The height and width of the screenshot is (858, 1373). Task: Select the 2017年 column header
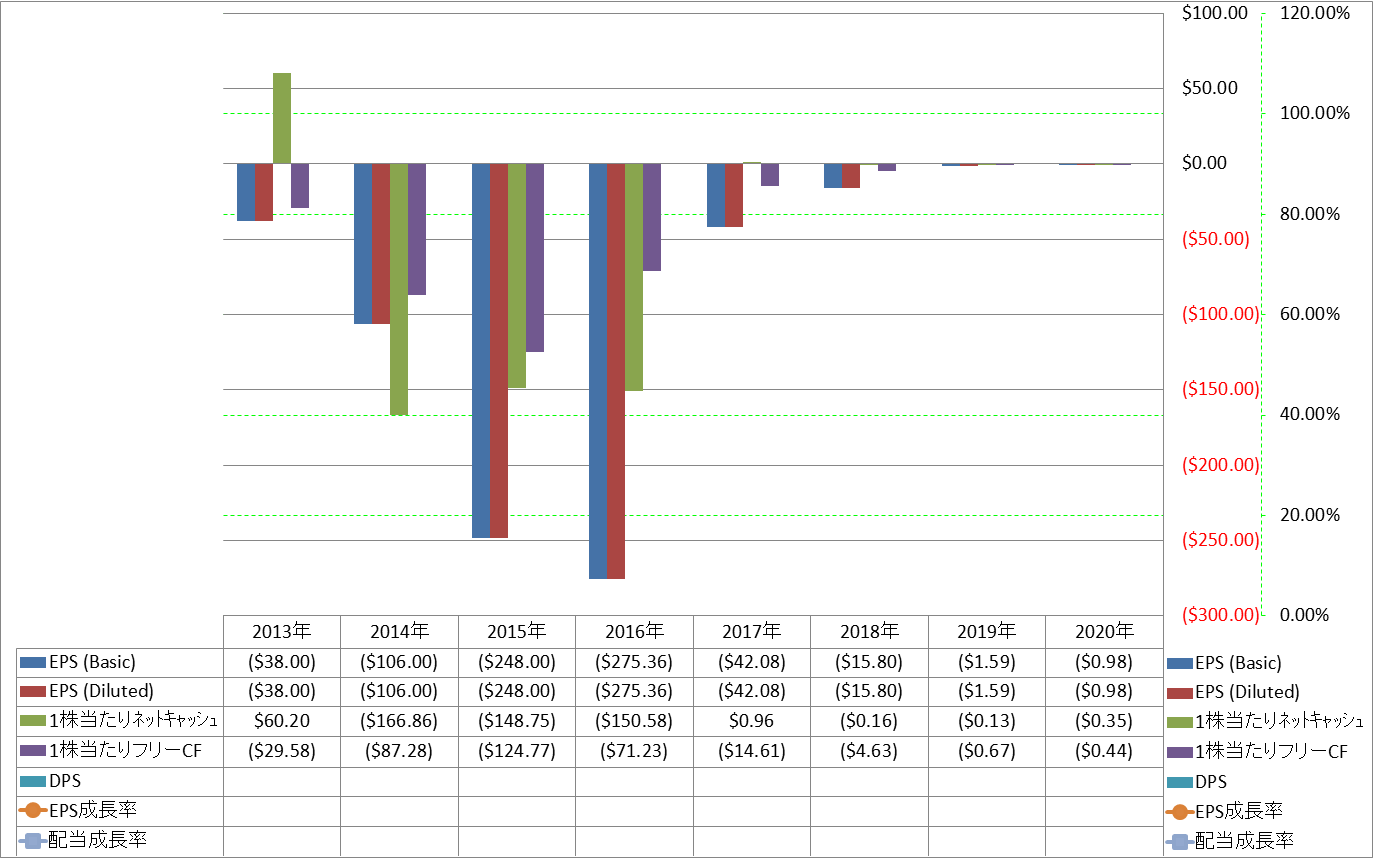(x=752, y=632)
